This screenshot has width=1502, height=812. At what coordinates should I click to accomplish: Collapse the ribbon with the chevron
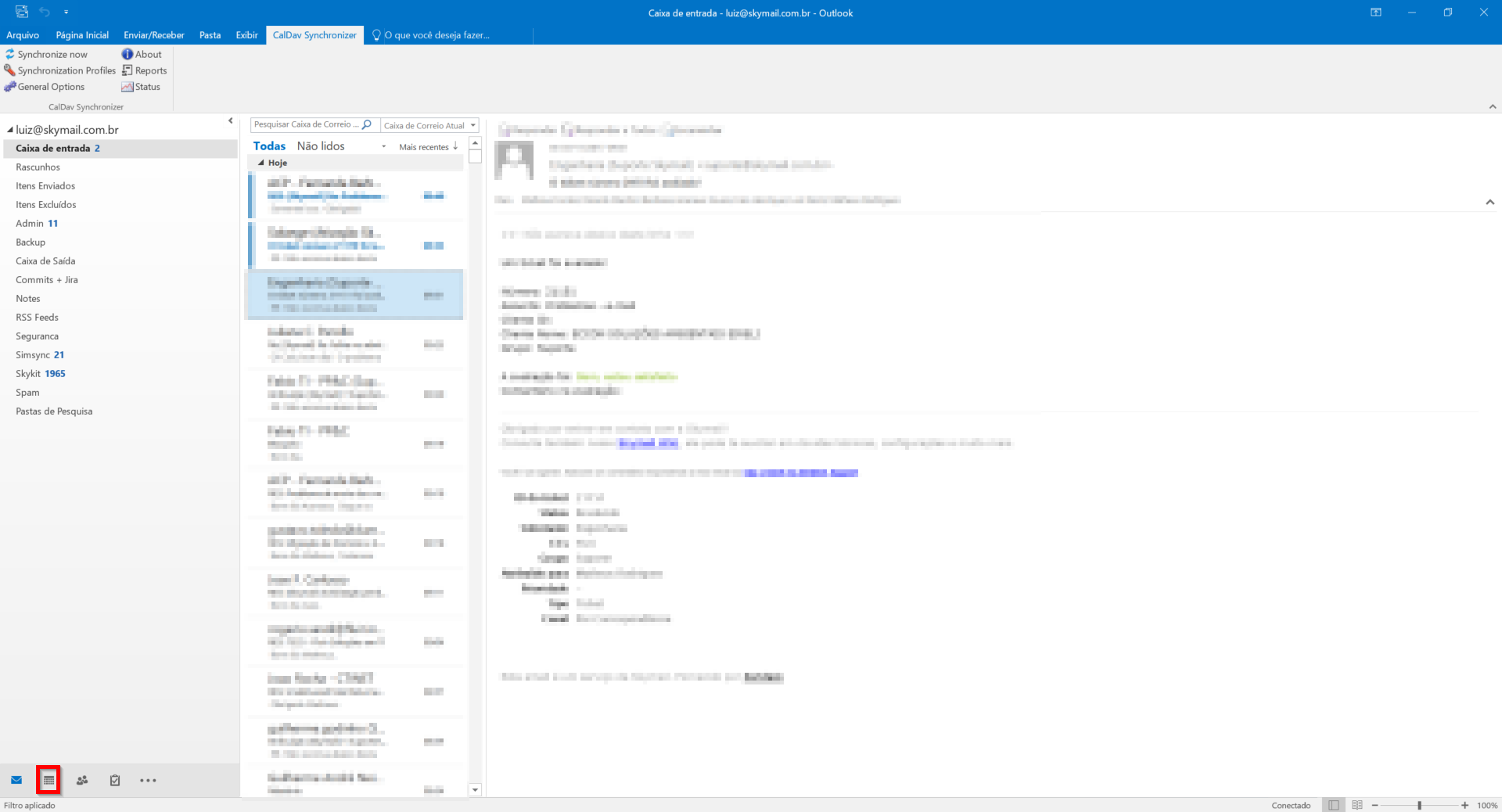(x=1493, y=106)
